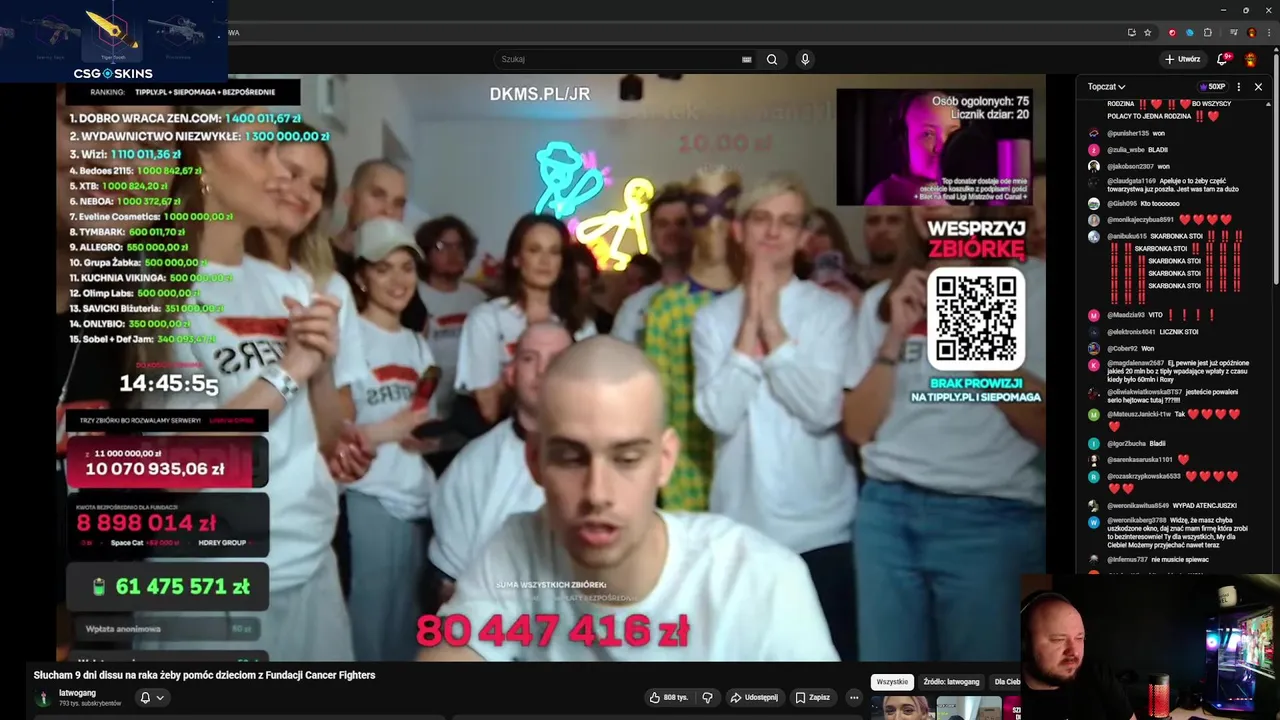This screenshot has height=720, width=1280.
Task: Dislike the video
Action: [x=707, y=697]
